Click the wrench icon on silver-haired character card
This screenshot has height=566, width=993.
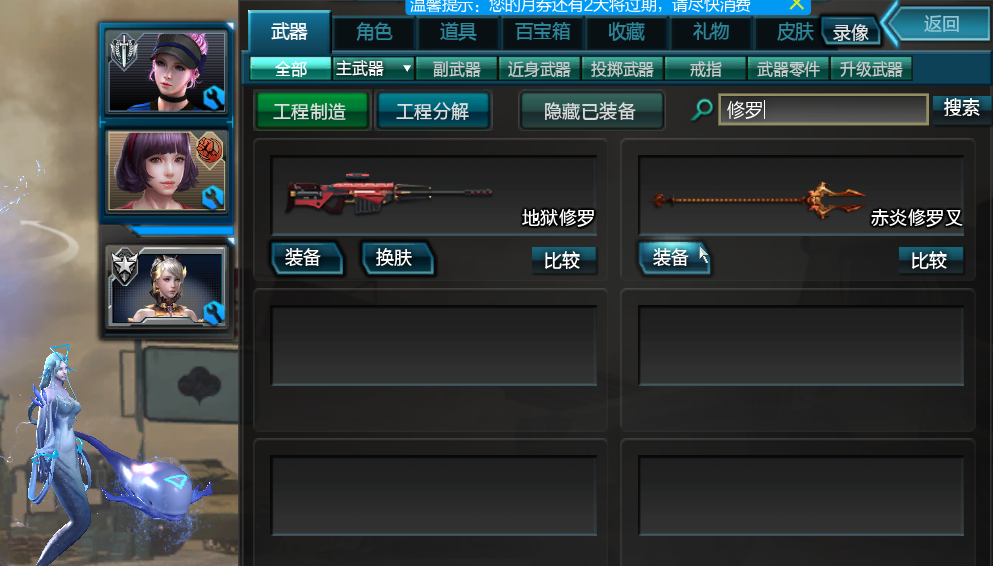point(215,313)
